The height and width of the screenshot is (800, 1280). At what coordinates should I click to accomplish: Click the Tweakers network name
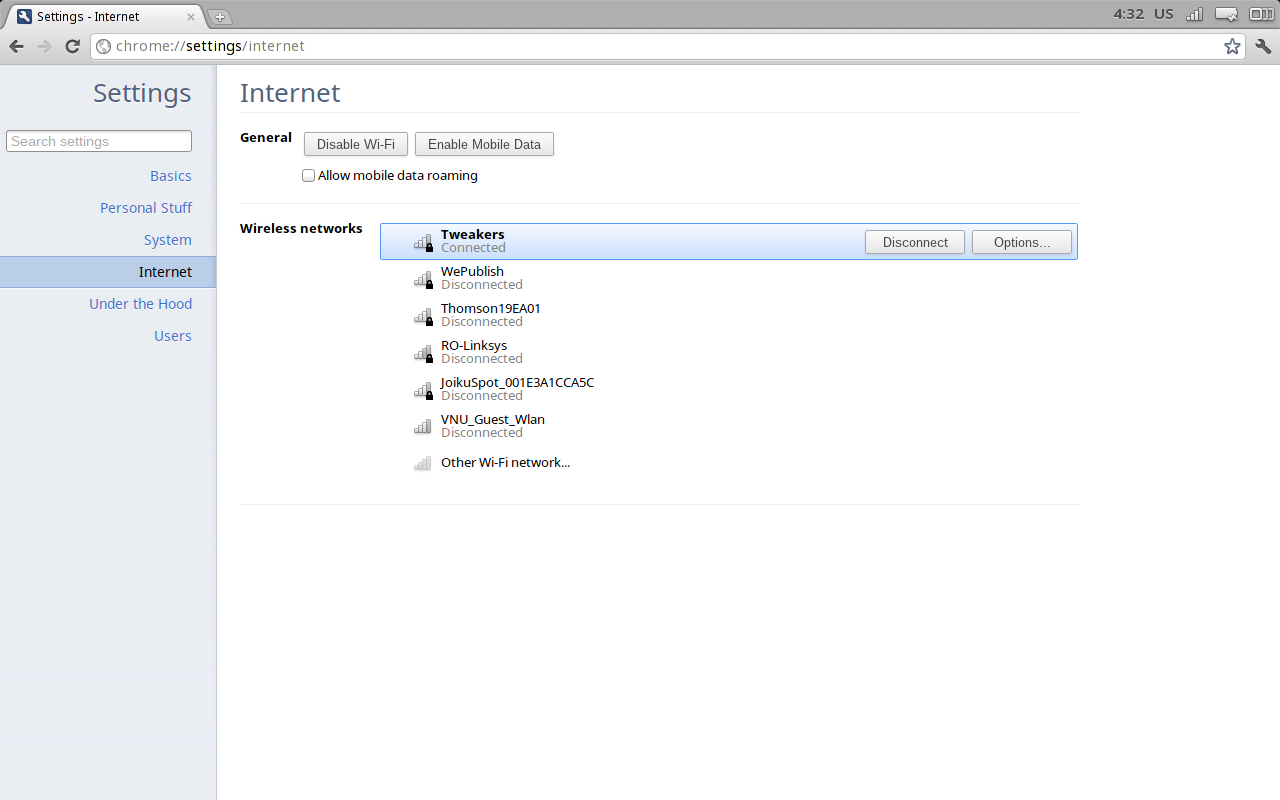pyautogui.click(x=472, y=234)
